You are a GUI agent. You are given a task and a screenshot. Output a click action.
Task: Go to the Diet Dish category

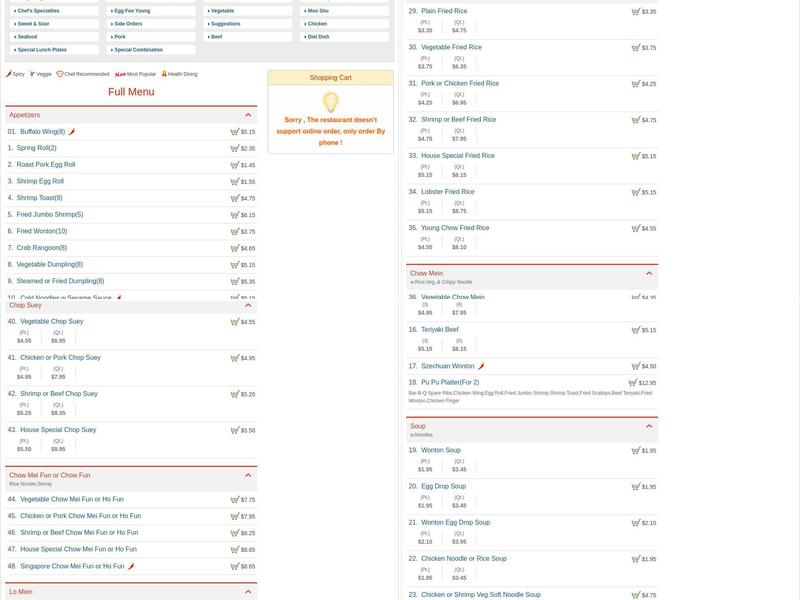point(318,37)
